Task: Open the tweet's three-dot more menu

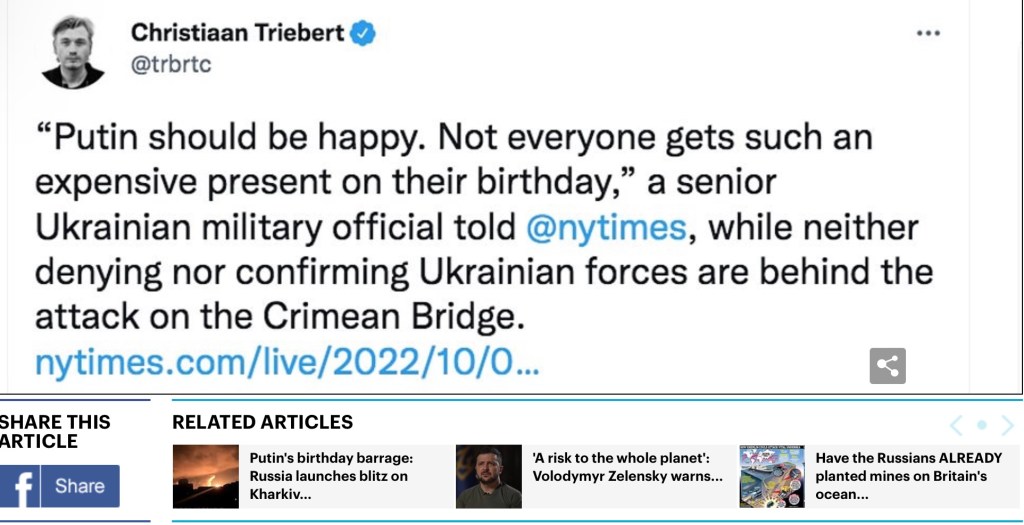Action: (928, 33)
